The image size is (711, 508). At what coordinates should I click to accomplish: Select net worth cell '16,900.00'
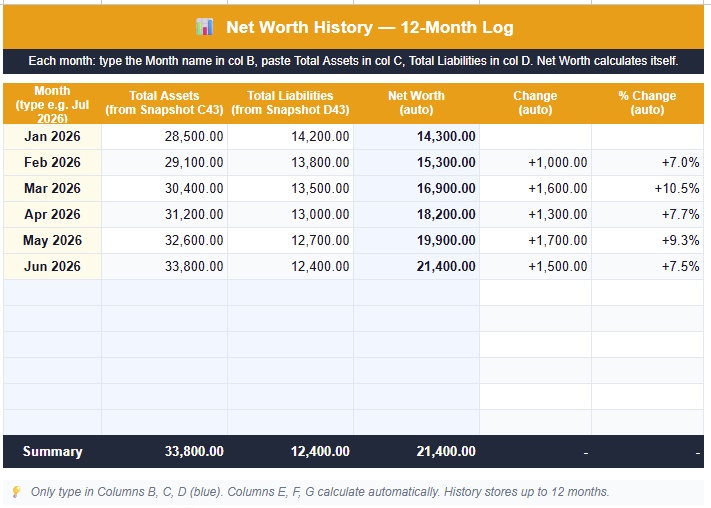tap(416, 188)
